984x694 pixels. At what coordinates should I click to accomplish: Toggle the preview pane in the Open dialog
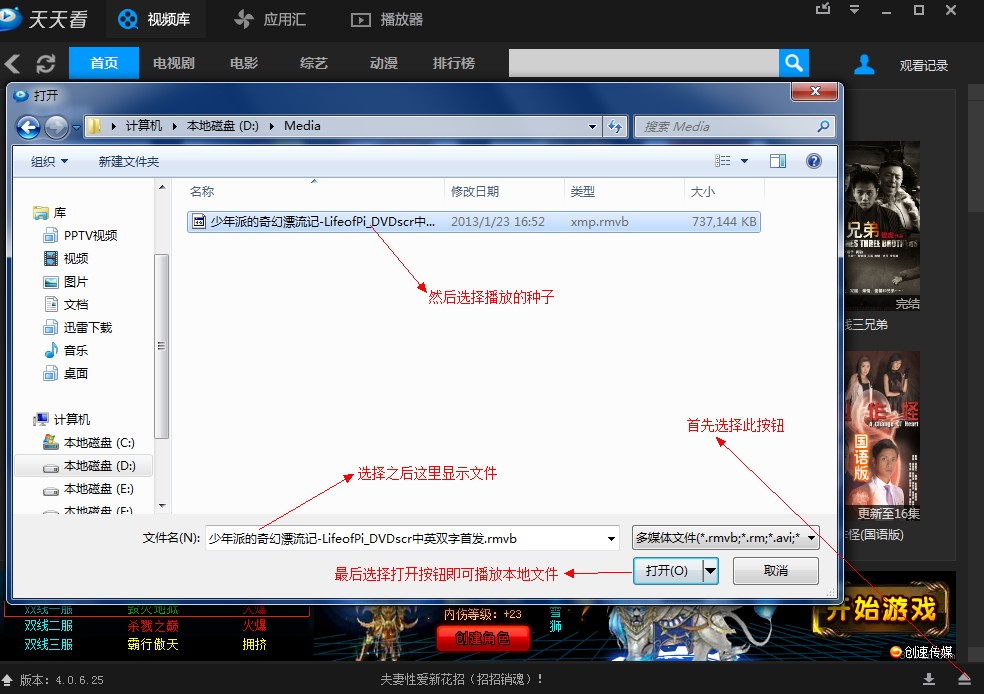tap(778, 160)
